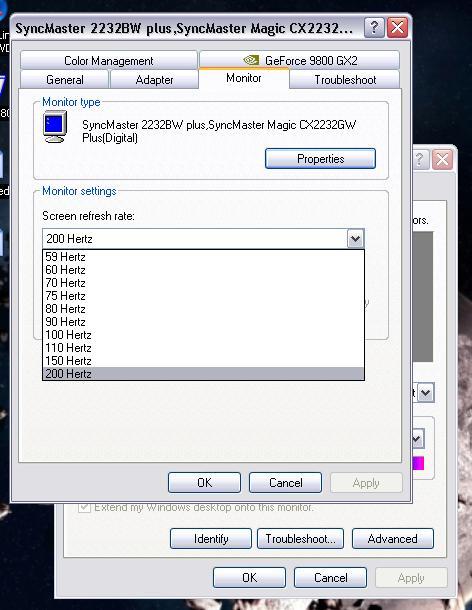The image size is (472, 610).
Task: Select 110 Hertz refresh rate
Action: pos(203,348)
